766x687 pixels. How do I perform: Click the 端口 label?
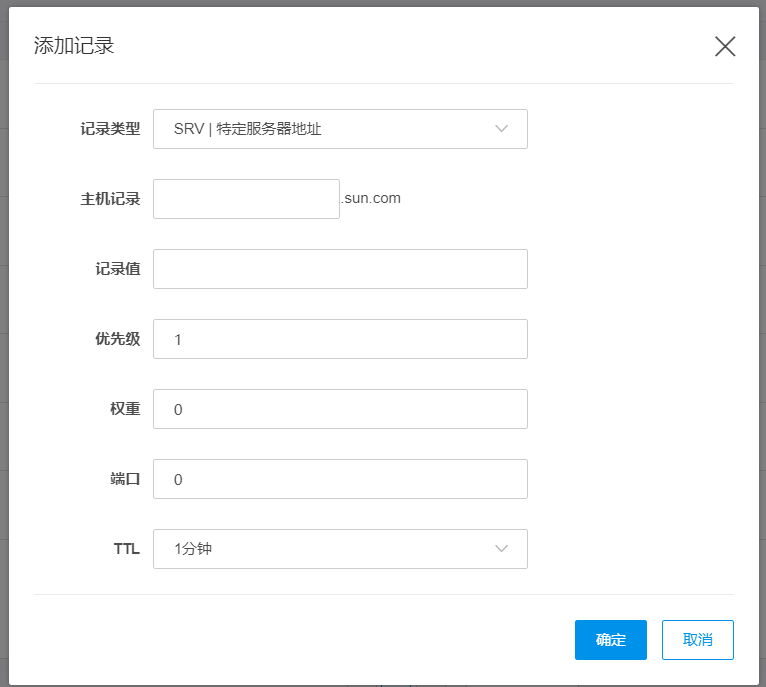pyautogui.click(x=124, y=479)
